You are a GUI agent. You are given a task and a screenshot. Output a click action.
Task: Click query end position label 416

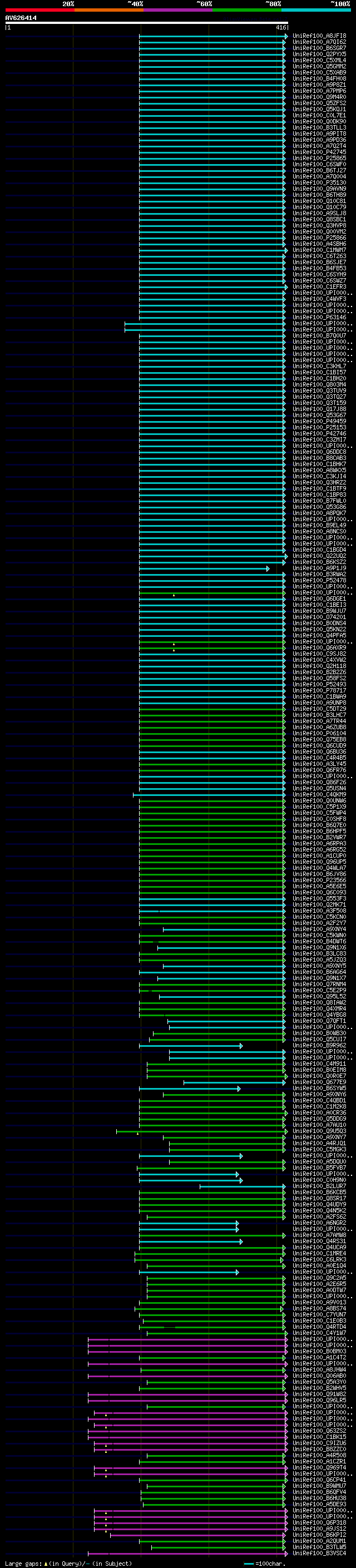pos(280,27)
